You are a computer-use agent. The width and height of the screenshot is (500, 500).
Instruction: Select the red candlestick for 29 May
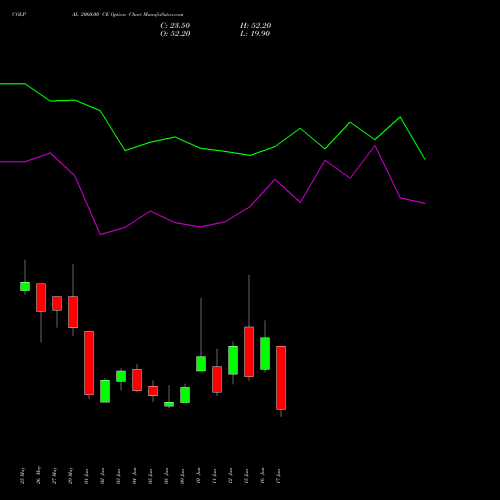tap(73, 312)
